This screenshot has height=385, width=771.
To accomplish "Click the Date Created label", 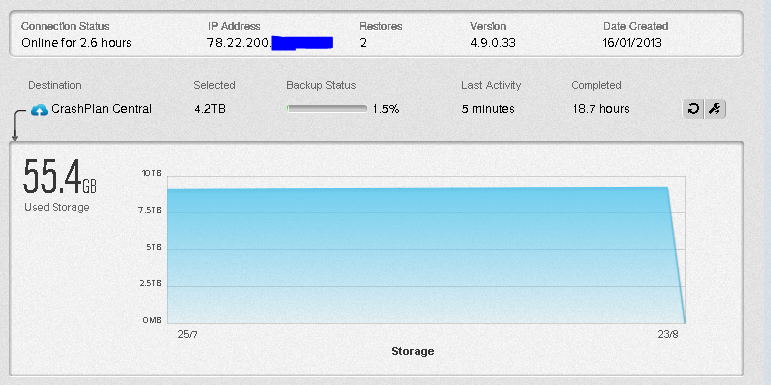I will point(635,26).
